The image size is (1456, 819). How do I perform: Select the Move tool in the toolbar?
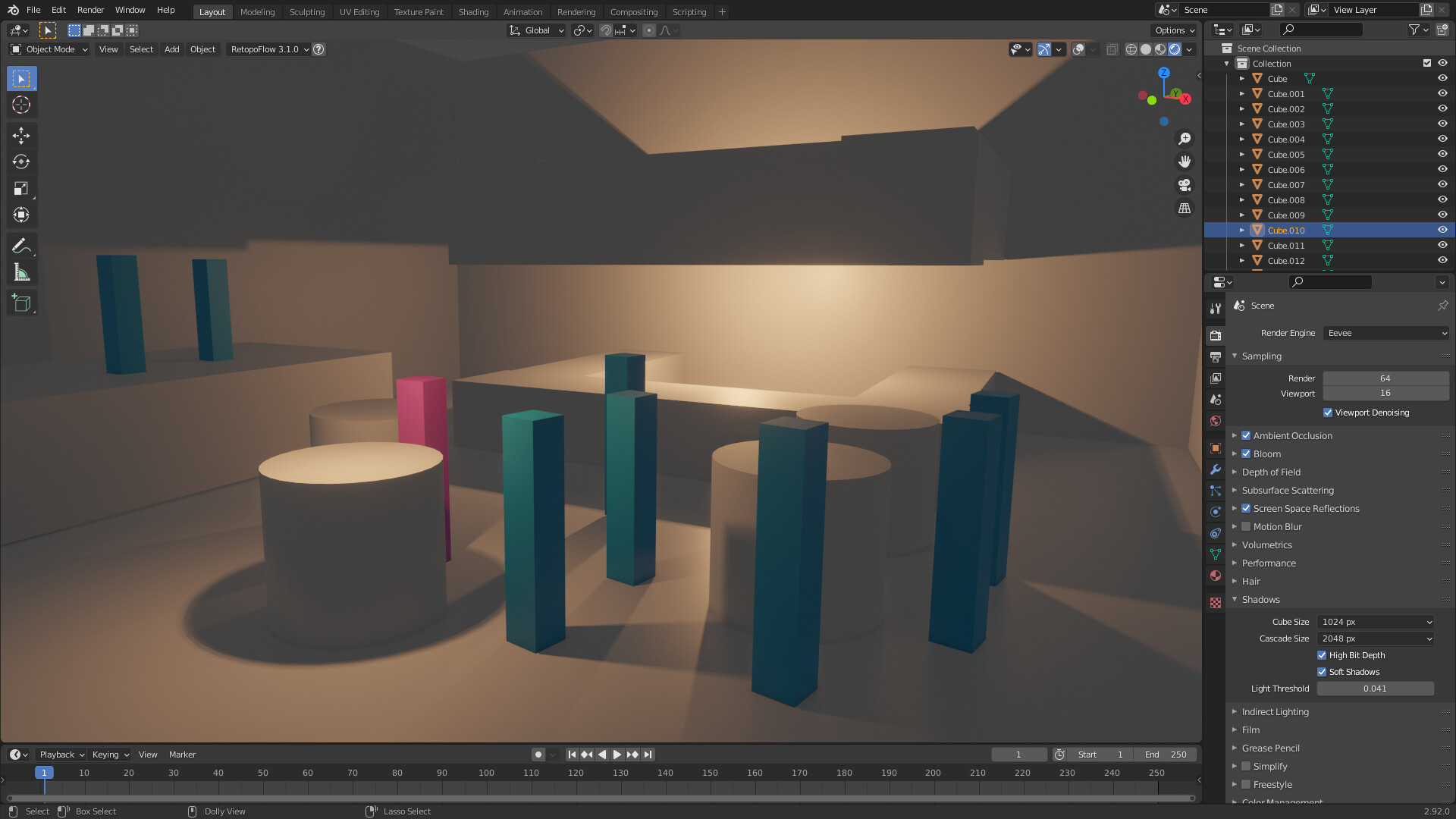(x=20, y=135)
